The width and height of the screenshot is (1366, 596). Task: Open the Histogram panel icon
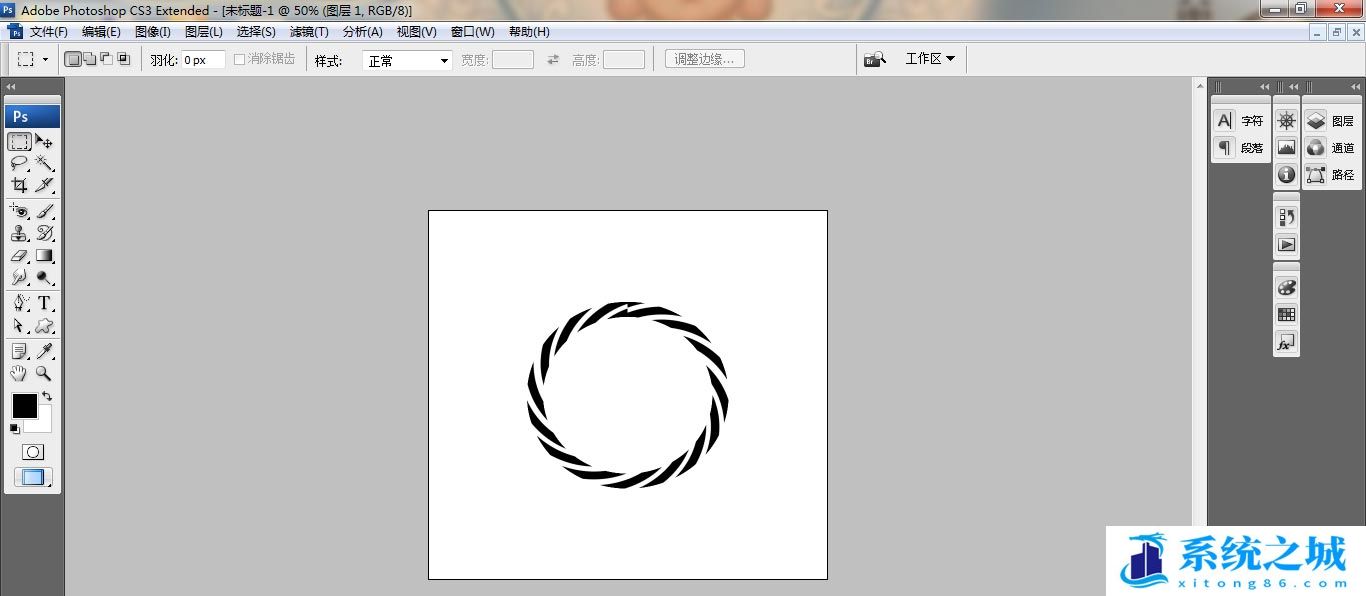pyautogui.click(x=1286, y=148)
